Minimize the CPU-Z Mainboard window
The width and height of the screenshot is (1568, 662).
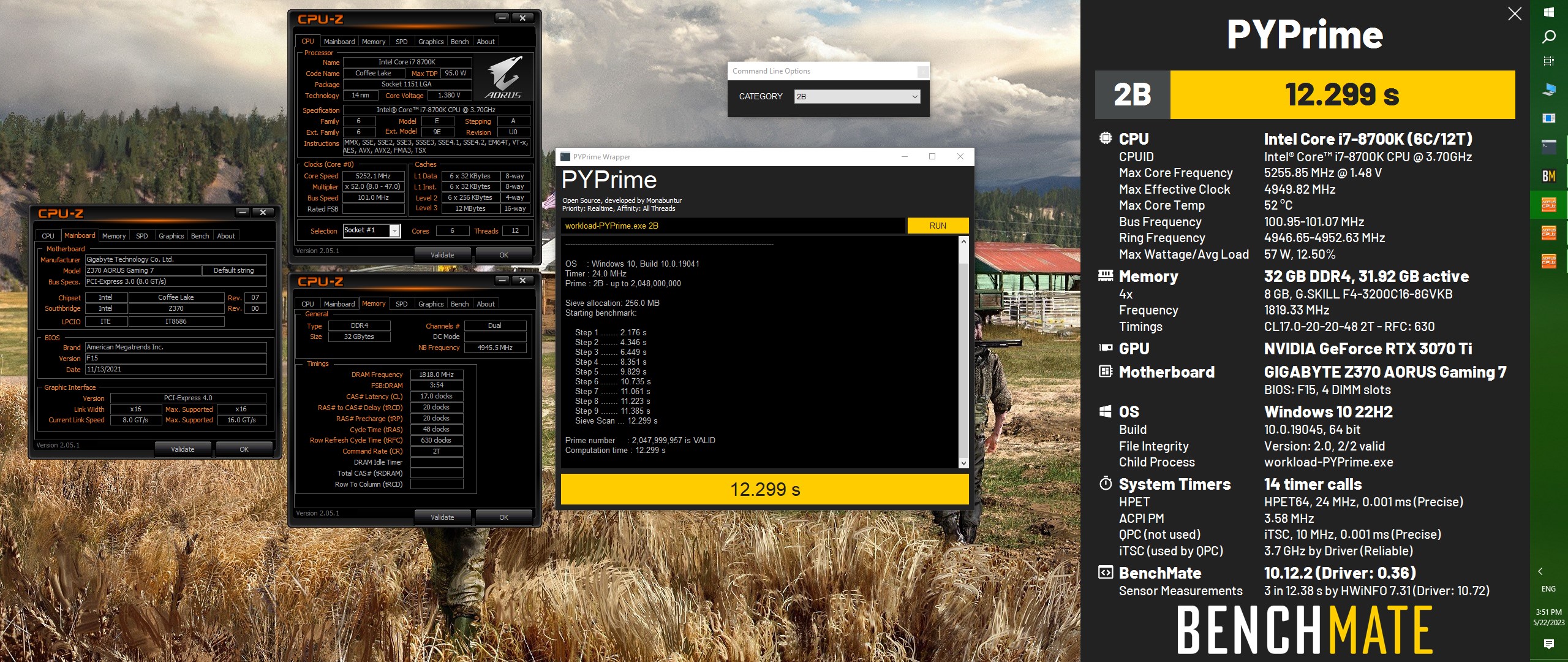click(243, 212)
